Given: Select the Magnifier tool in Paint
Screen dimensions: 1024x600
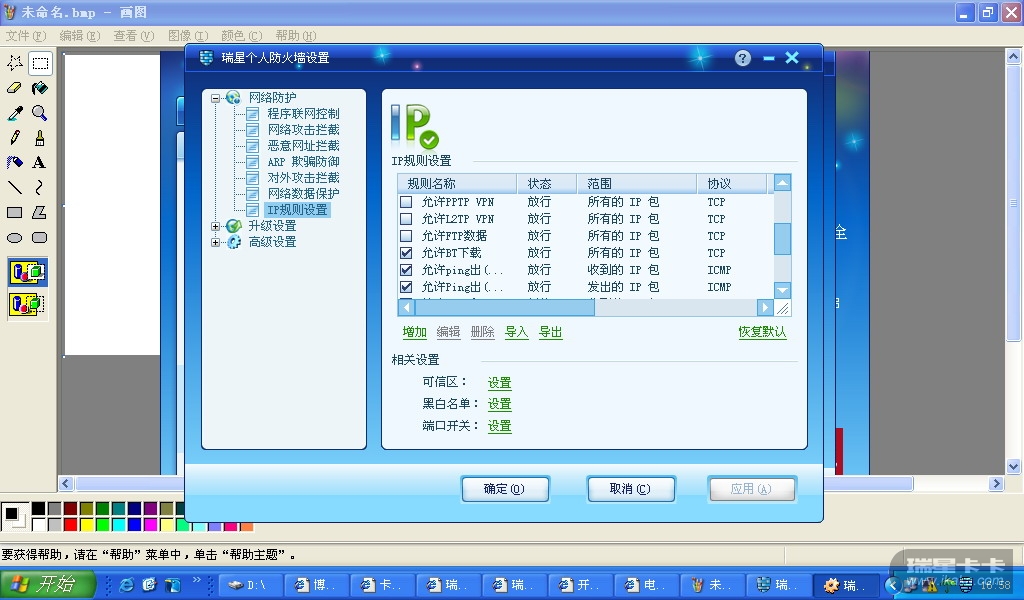Looking at the screenshot, I should (40, 113).
